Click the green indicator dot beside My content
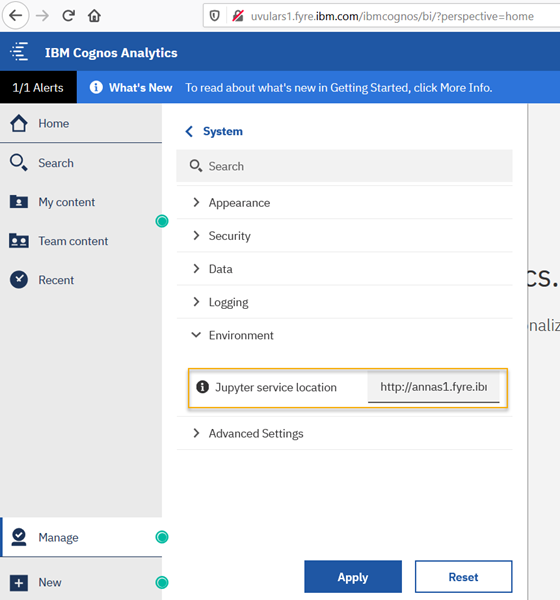The image size is (560, 600). tap(162, 221)
